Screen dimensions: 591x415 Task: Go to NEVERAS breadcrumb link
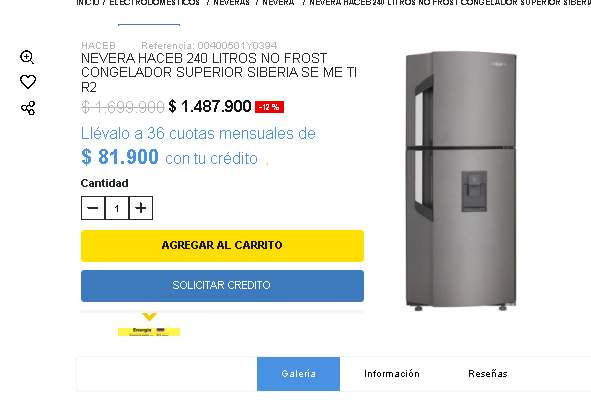click(231, 3)
